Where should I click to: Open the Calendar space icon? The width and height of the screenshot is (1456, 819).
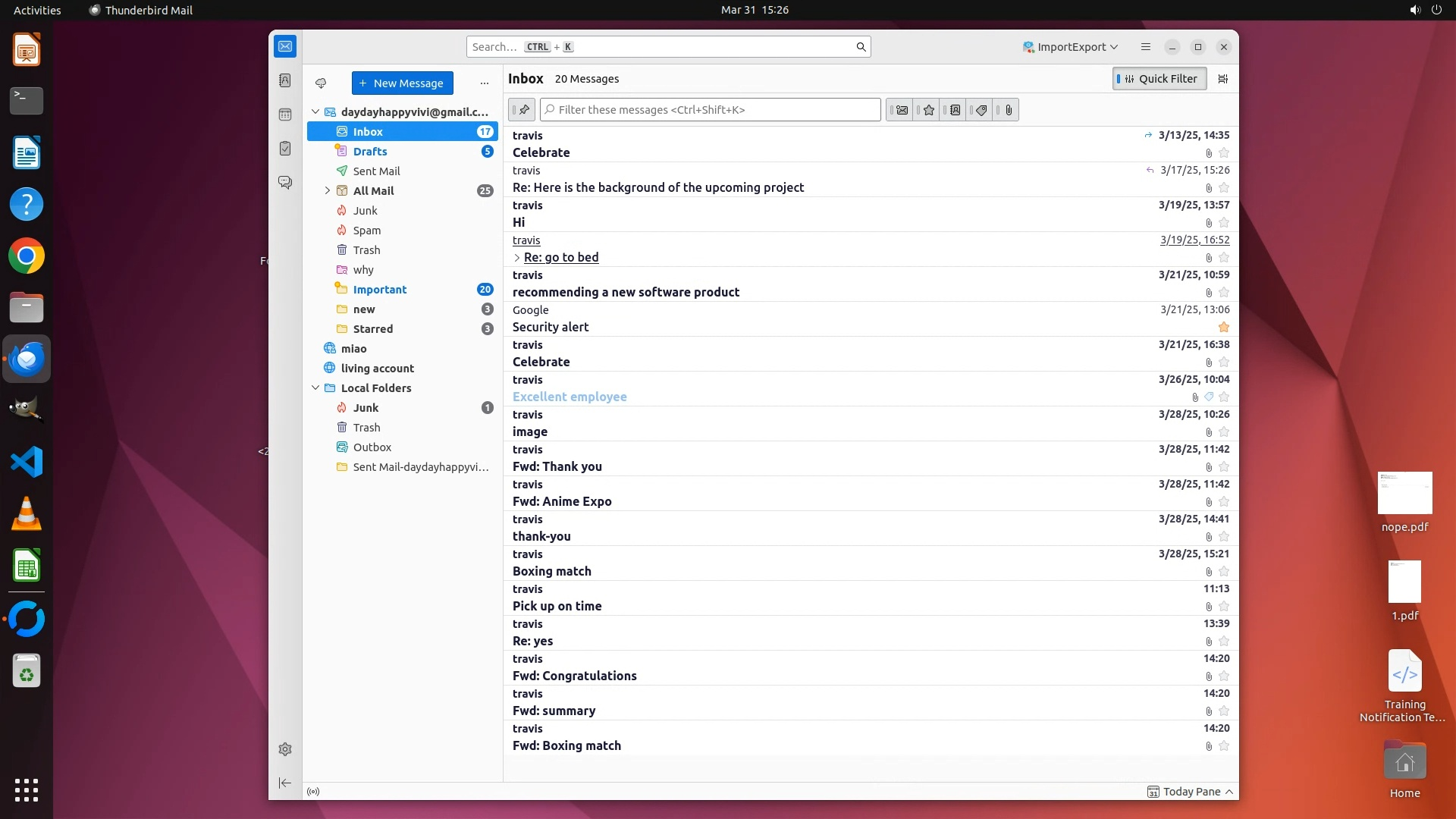285,115
